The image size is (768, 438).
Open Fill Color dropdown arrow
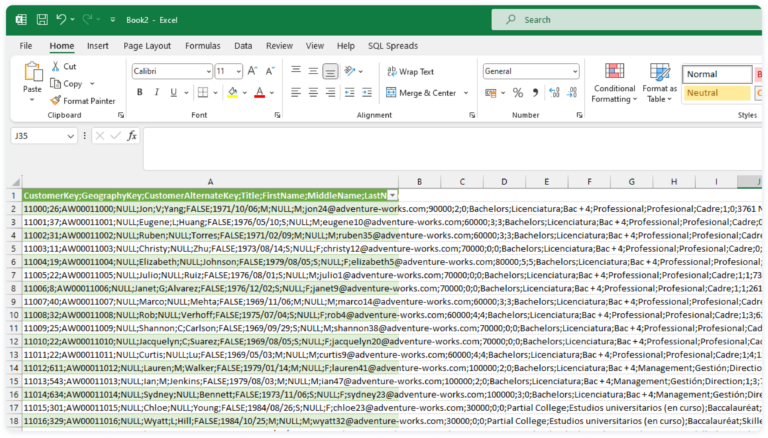tap(245, 93)
